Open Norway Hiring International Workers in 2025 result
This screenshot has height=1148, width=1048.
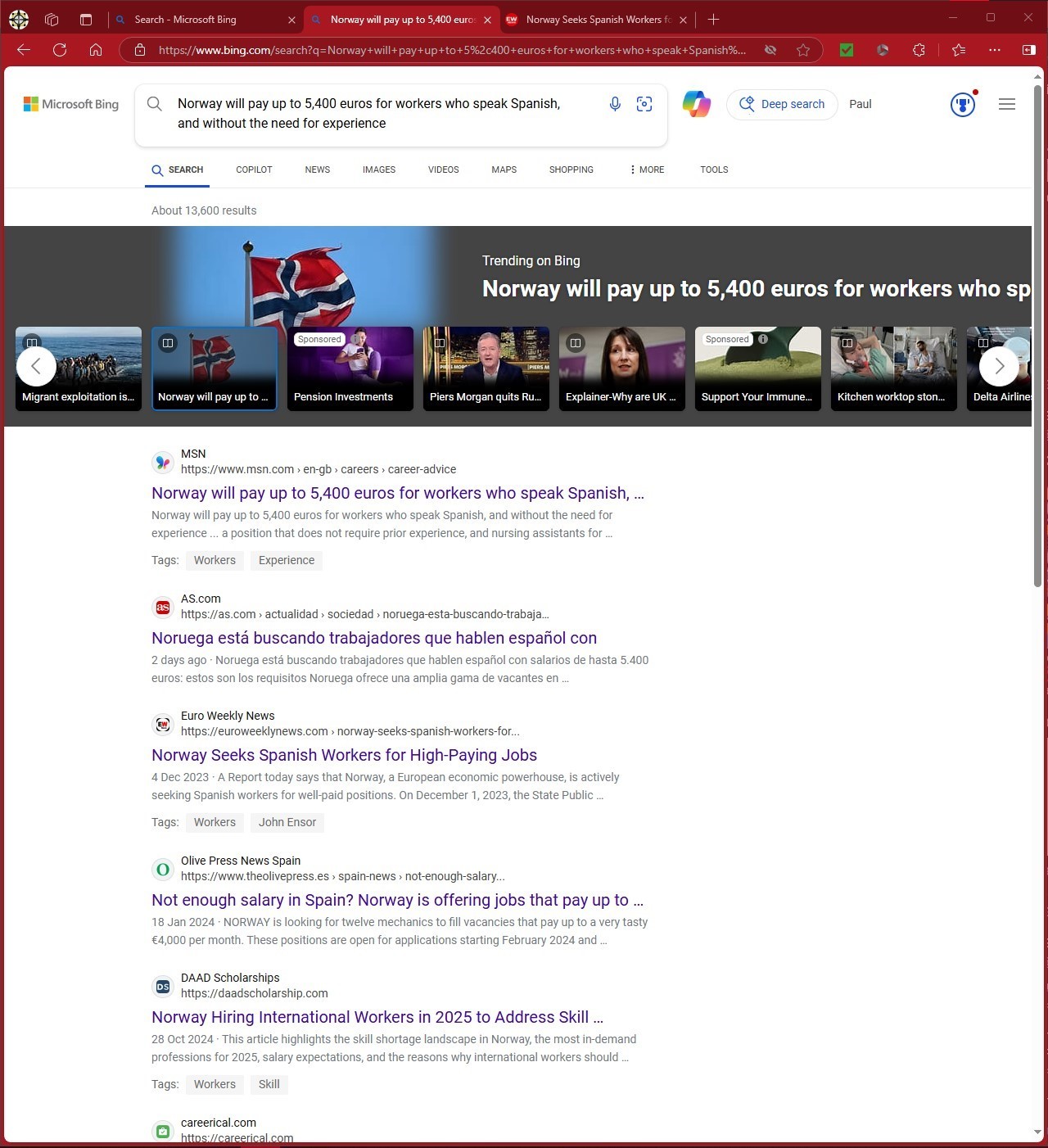377,1017
